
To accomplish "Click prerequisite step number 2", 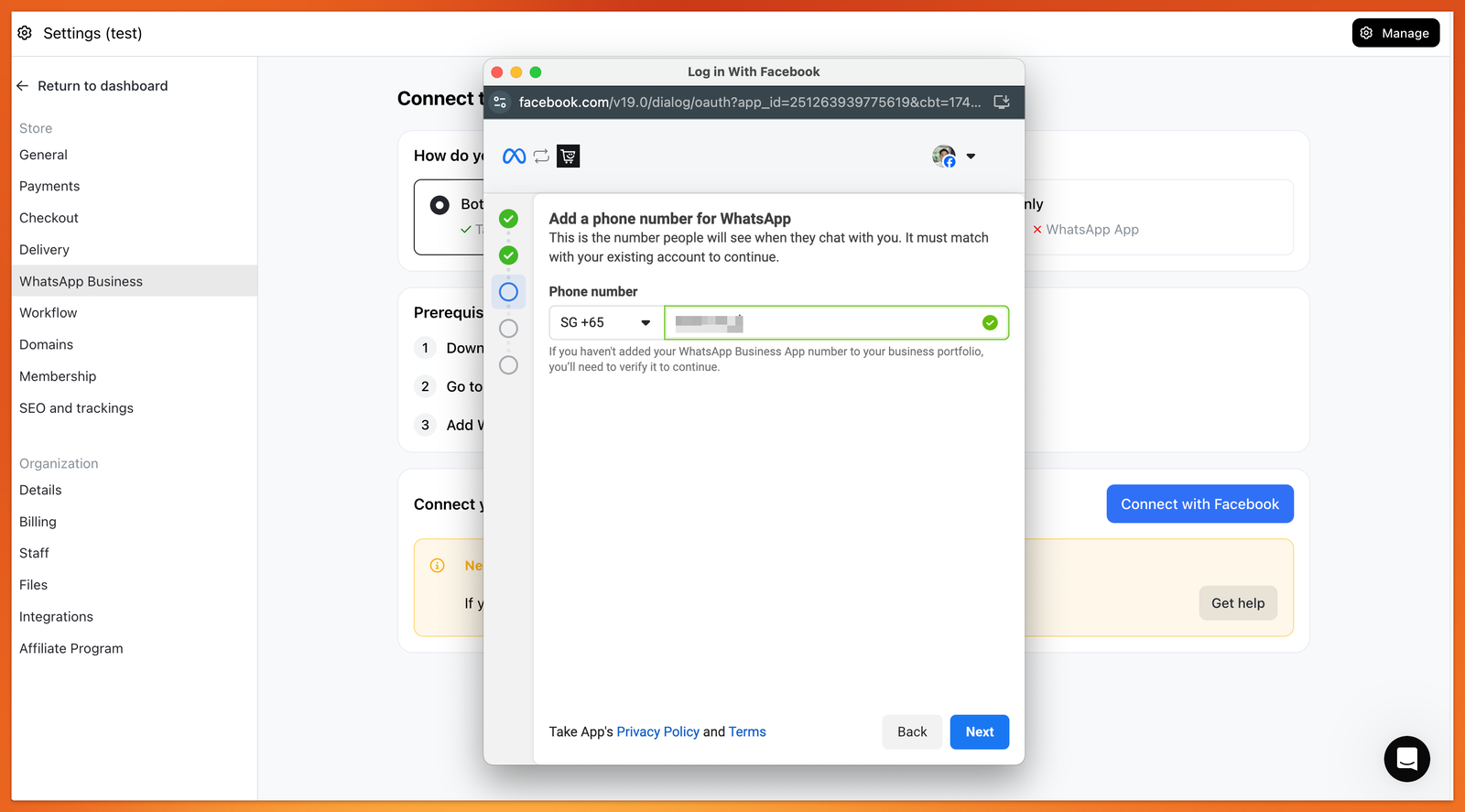I will (425, 386).
